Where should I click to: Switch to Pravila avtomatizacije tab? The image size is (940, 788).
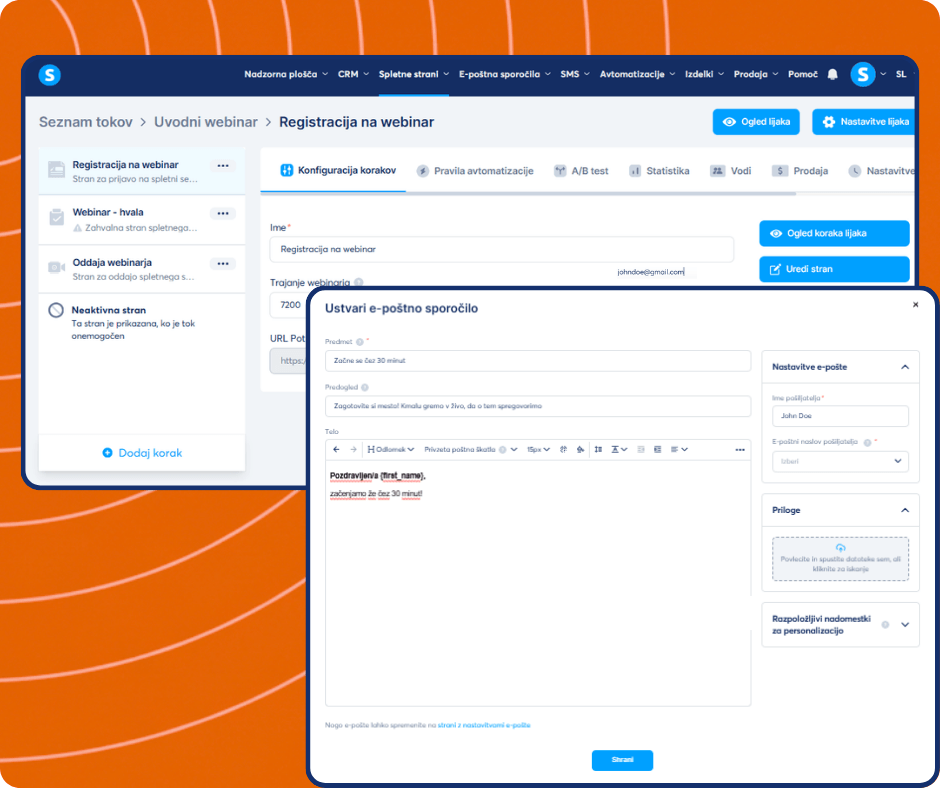tap(475, 171)
